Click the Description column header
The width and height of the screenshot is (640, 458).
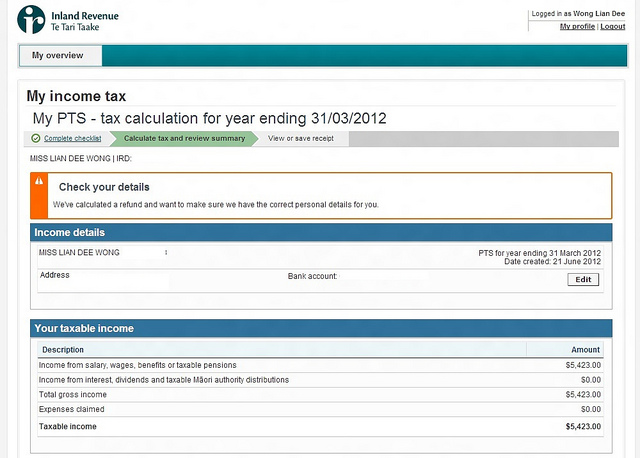63,350
